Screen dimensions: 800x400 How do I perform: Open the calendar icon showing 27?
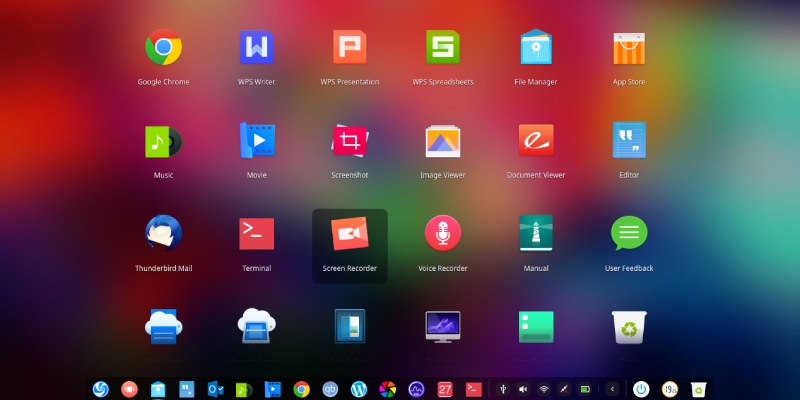coord(445,389)
